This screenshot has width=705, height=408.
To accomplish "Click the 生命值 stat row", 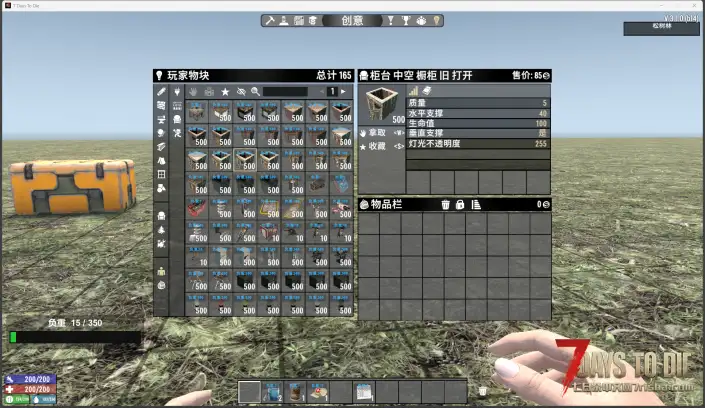I will [x=478, y=123].
